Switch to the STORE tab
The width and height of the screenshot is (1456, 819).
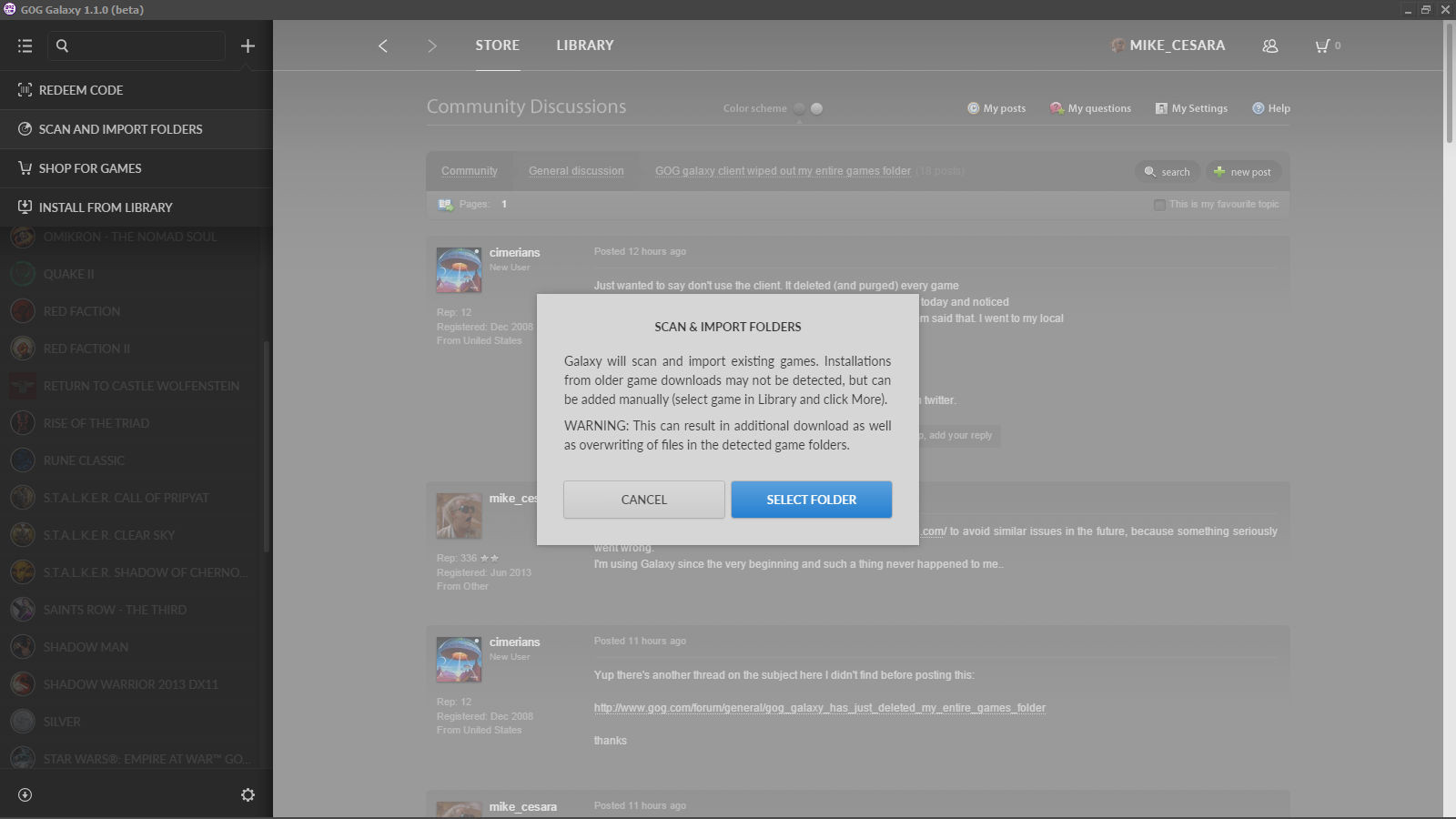(x=497, y=45)
